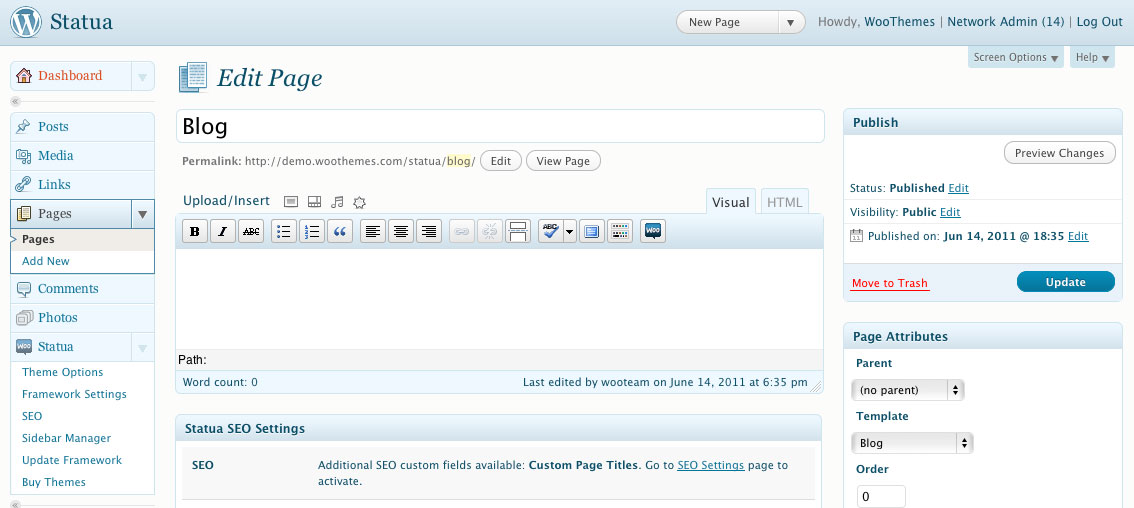1134x508 pixels.
Task: Expand Screen Options panel
Action: tap(1015, 57)
